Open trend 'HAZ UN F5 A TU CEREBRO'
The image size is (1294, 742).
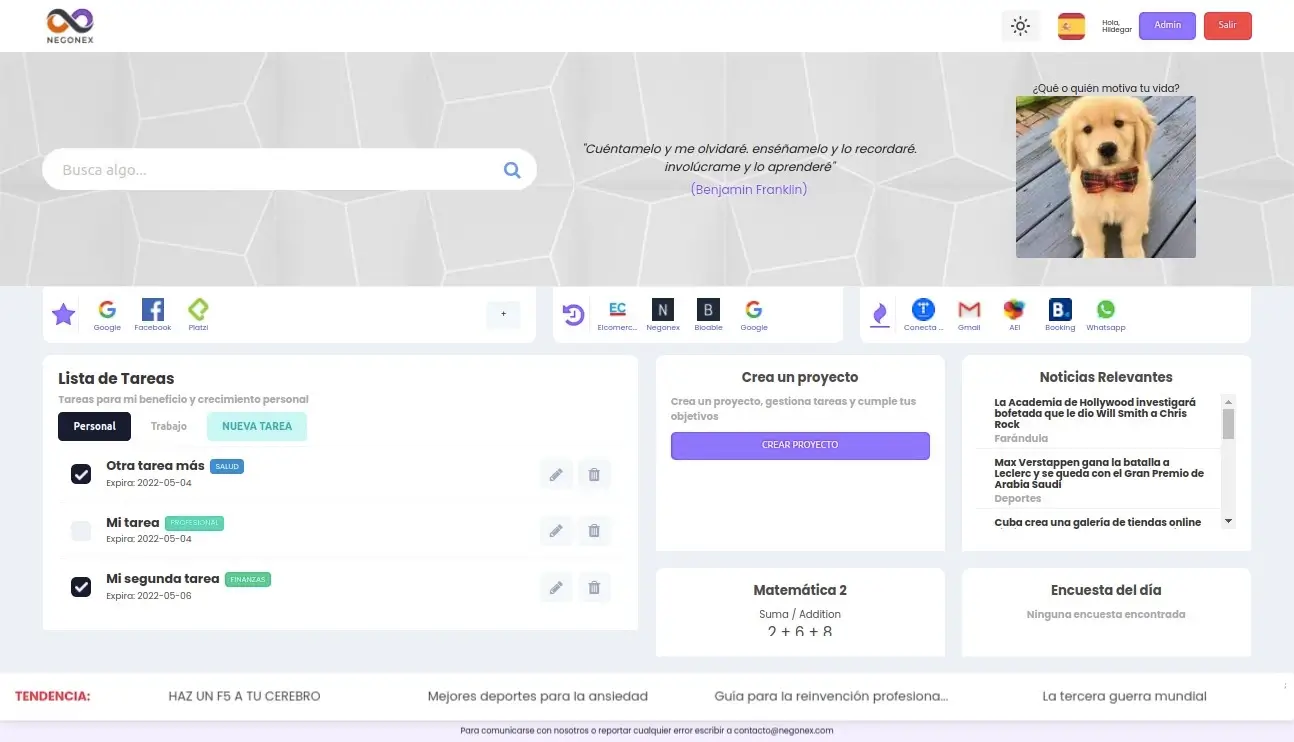[245, 696]
